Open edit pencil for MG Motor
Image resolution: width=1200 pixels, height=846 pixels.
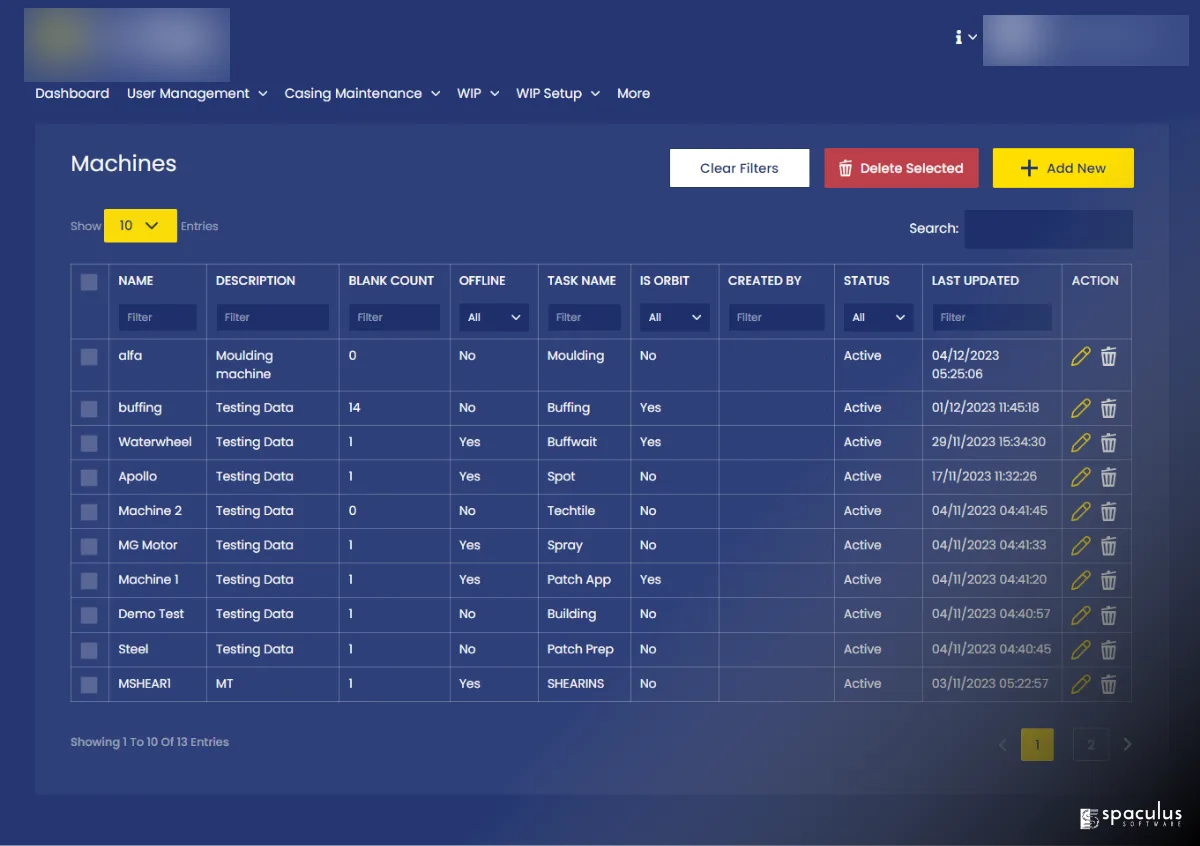pyautogui.click(x=1080, y=545)
